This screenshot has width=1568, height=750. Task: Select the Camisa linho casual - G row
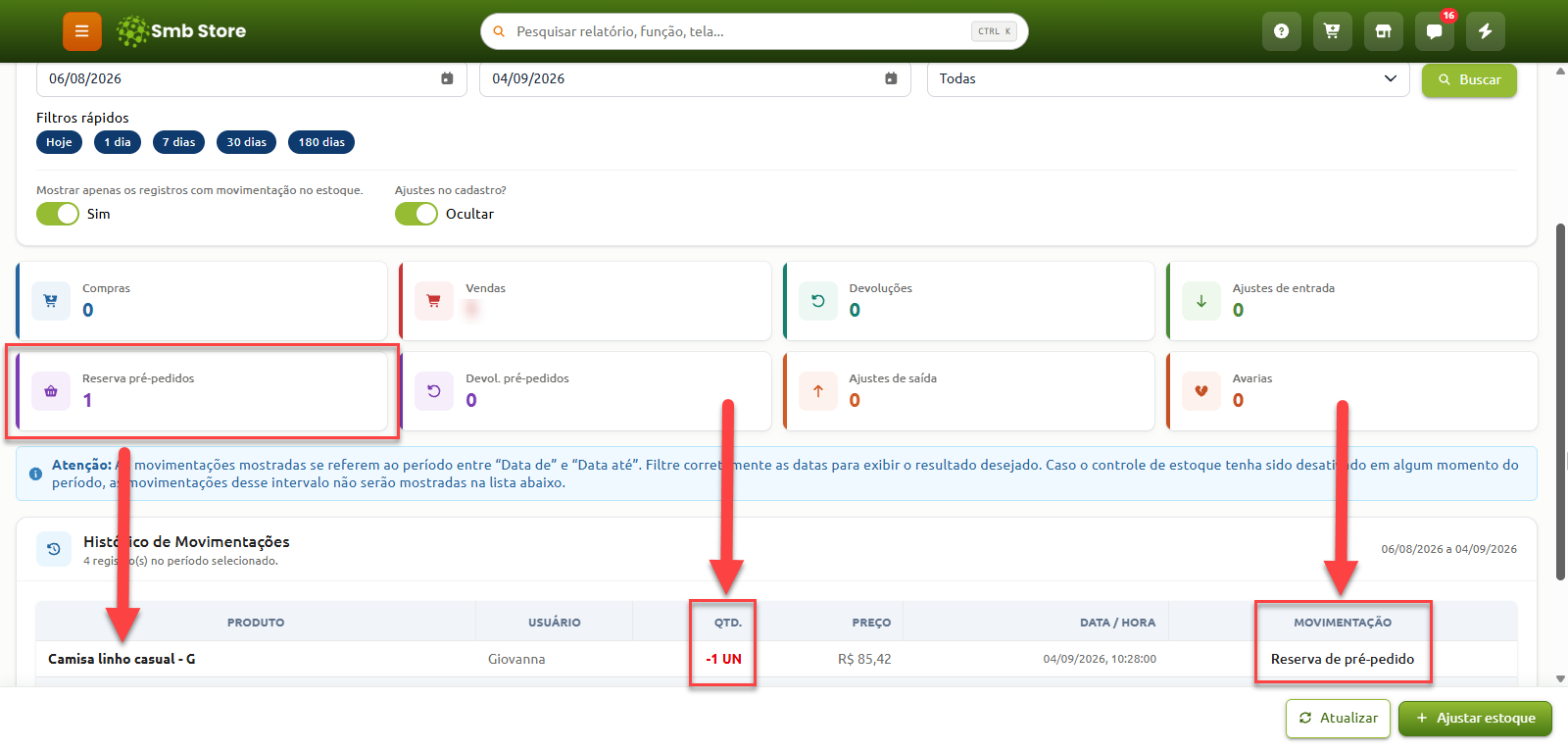(x=776, y=659)
